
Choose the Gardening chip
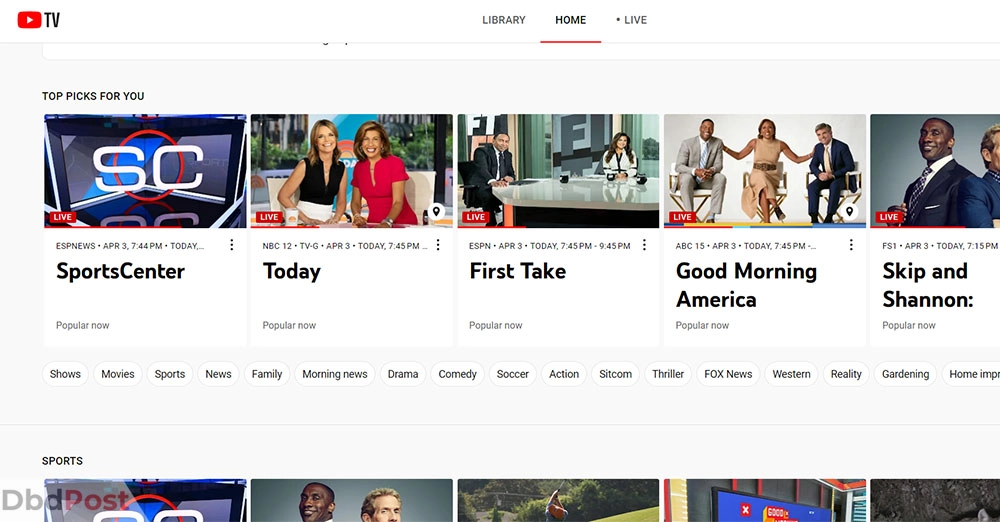(x=905, y=374)
